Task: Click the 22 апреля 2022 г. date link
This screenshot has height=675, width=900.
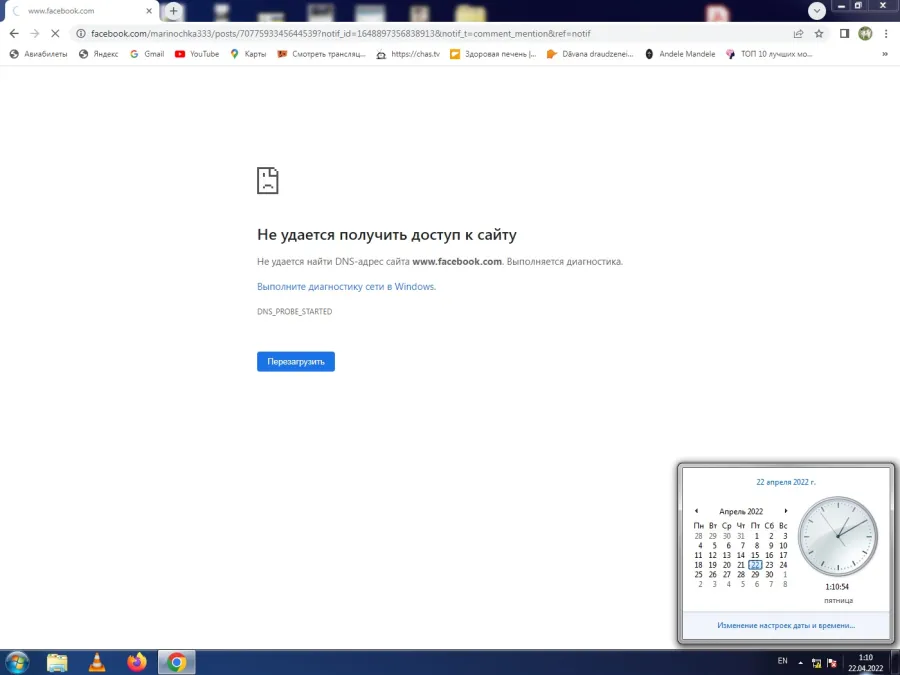Action: pos(786,482)
